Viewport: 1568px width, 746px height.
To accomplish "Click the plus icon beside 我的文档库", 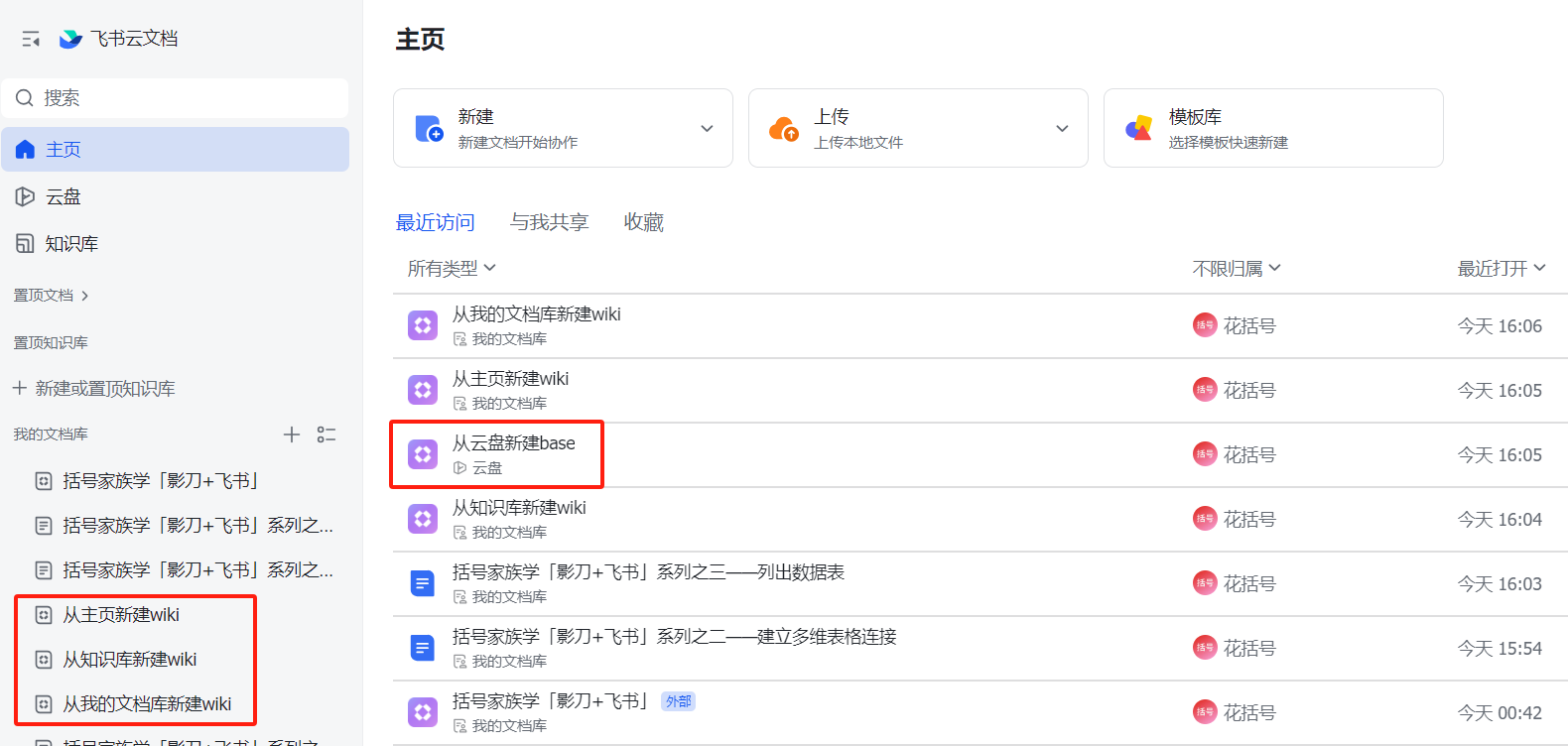I will coord(291,435).
